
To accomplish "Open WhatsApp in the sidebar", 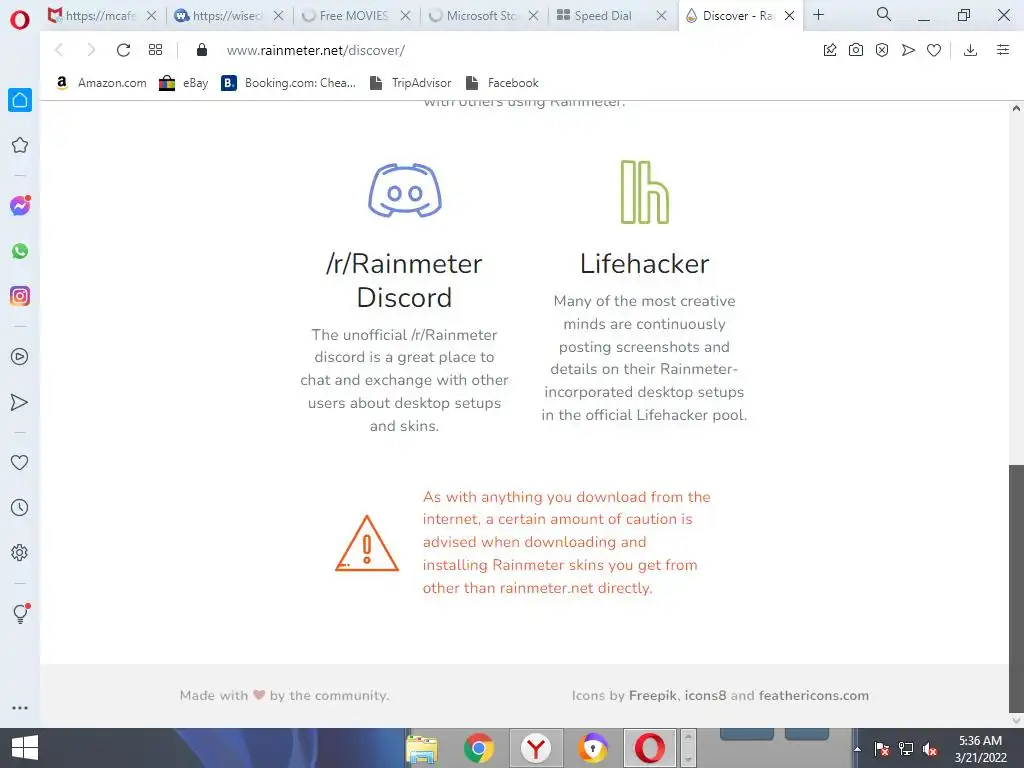I will pyautogui.click(x=20, y=251).
